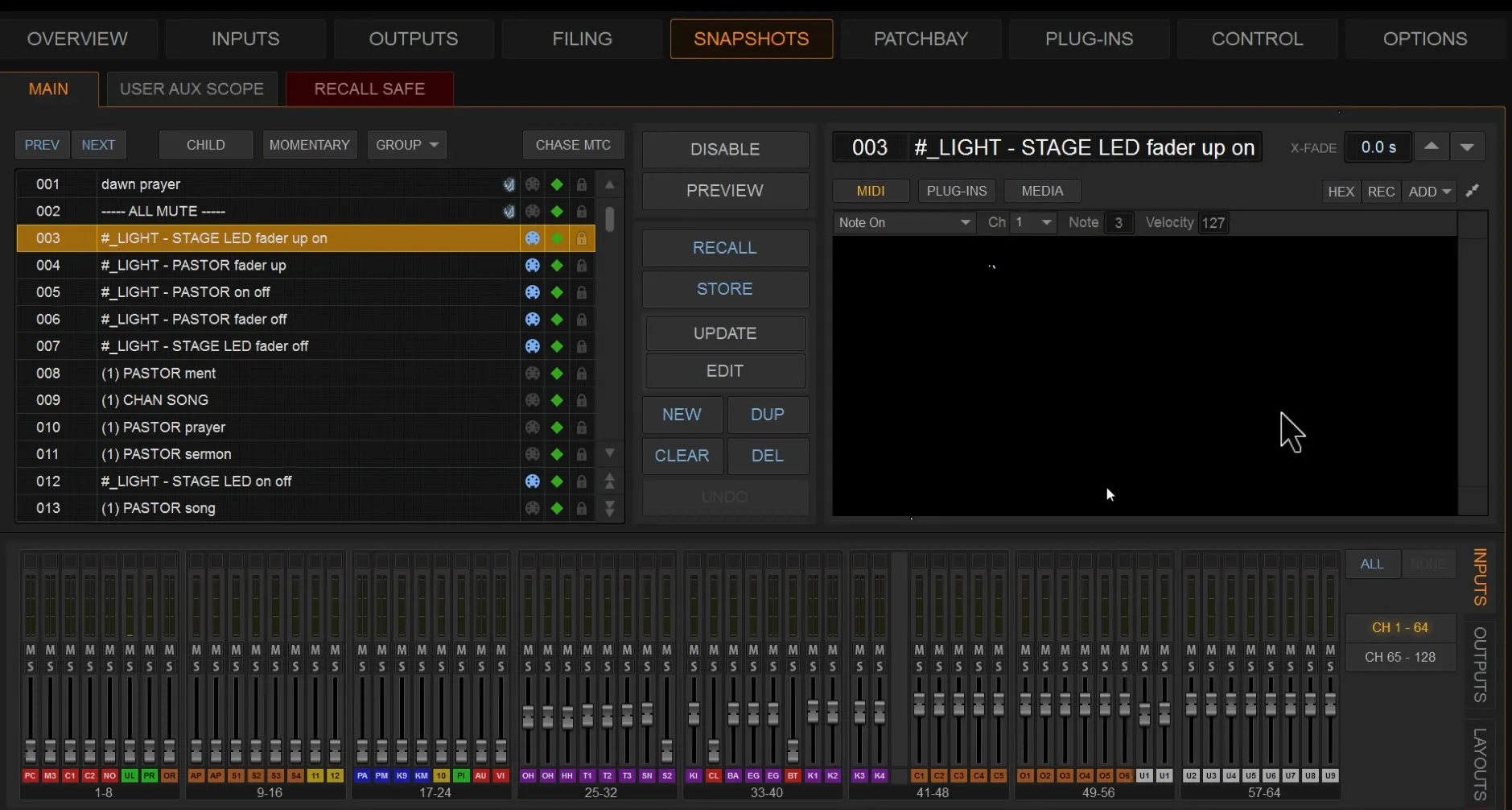
Task: Select the vertical LAYOUTS side tab
Action: (1481, 763)
